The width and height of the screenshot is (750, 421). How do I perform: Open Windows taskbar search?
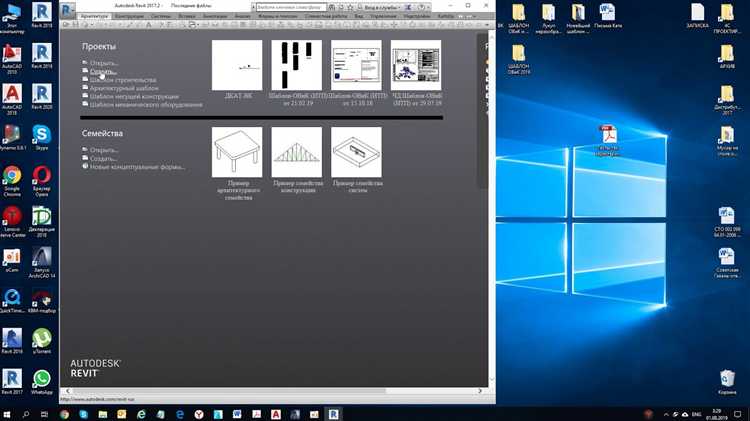tap(26, 414)
